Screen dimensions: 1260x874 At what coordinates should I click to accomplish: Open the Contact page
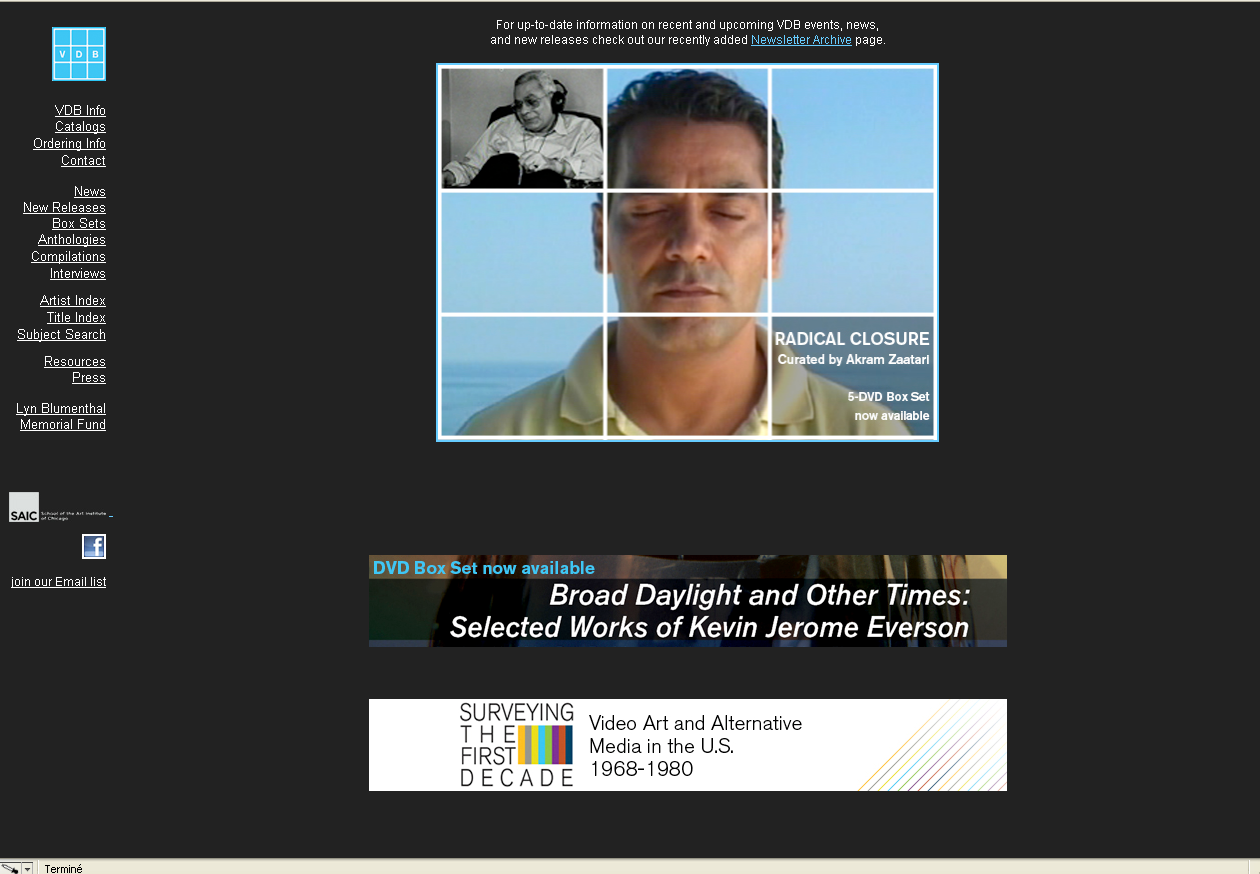[83, 161]
